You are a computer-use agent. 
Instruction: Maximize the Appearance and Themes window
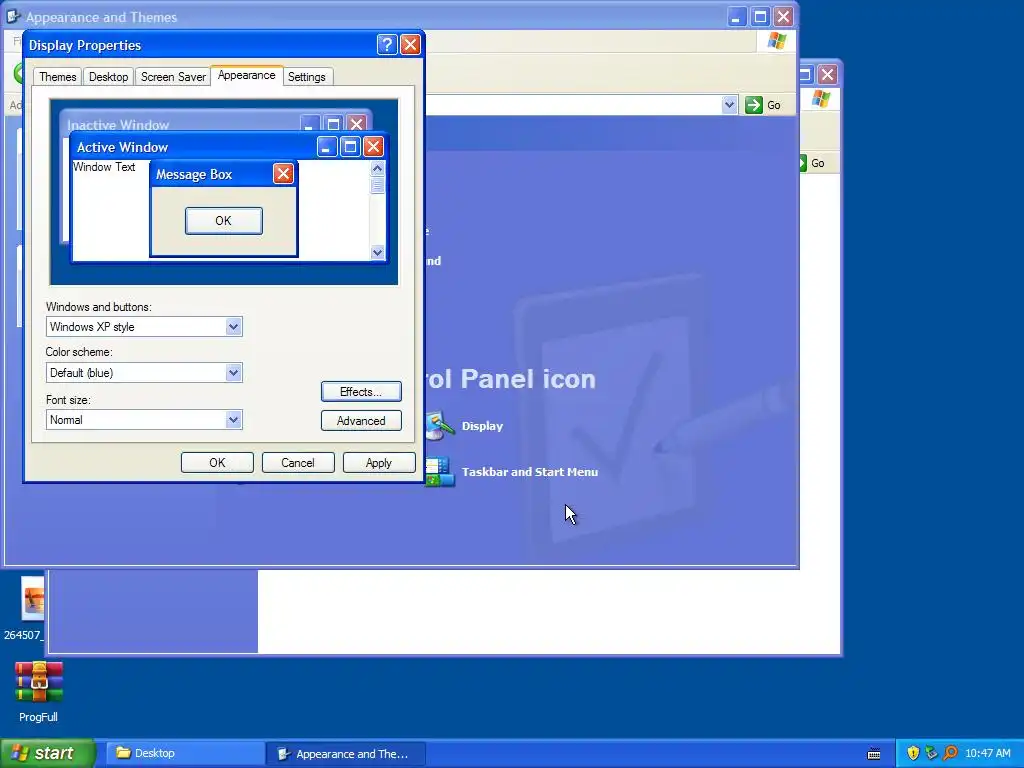pyautogui.click(x=760, y=16)
